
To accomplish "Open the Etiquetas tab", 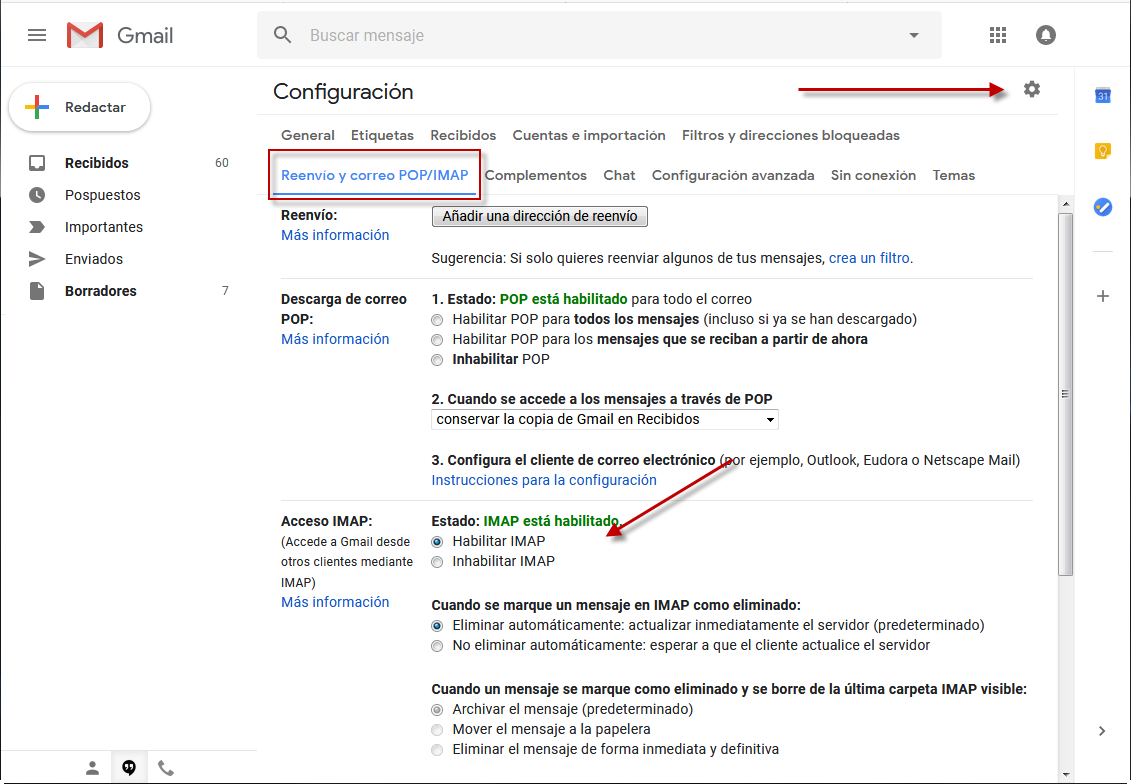I will tap(382, 136).
